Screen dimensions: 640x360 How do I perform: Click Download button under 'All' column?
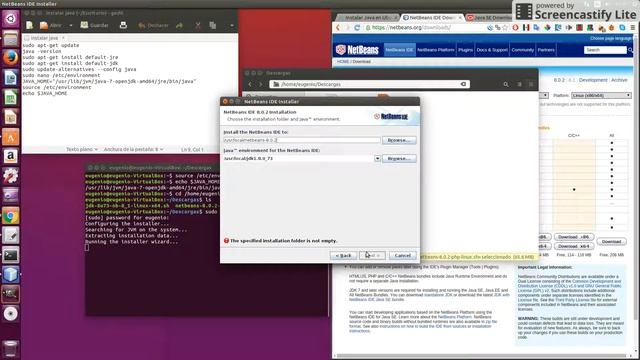point(611,242)
